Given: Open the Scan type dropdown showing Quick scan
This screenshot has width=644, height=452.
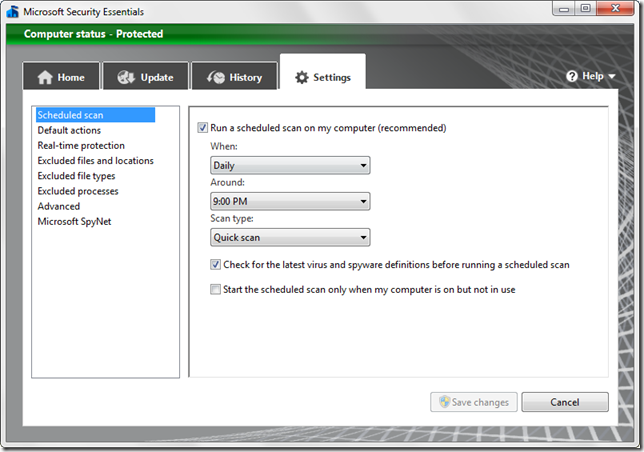Looking at the screenshot, I should coord(290,237).
